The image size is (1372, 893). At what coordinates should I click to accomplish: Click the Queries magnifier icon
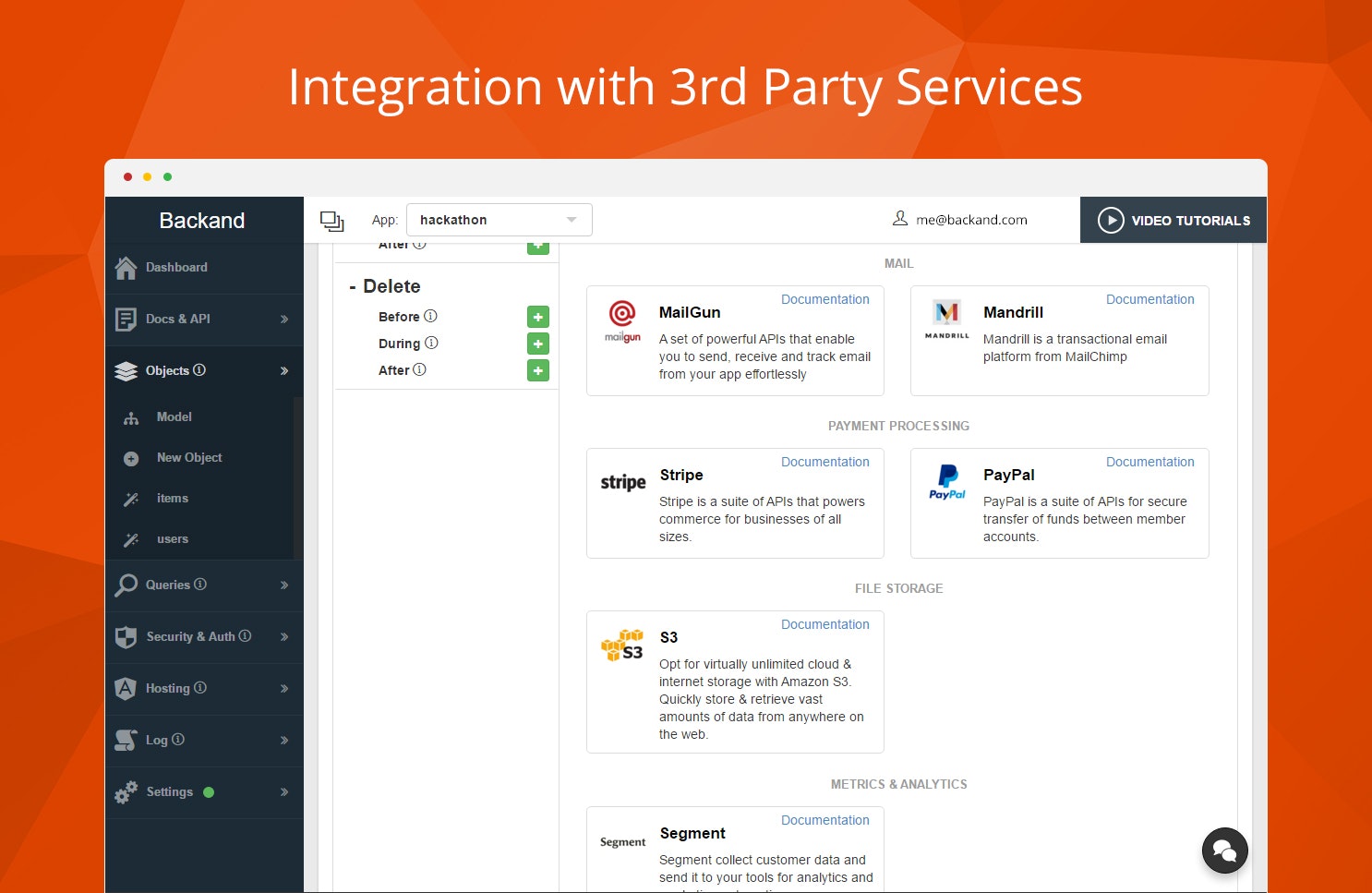pos(126,585)
